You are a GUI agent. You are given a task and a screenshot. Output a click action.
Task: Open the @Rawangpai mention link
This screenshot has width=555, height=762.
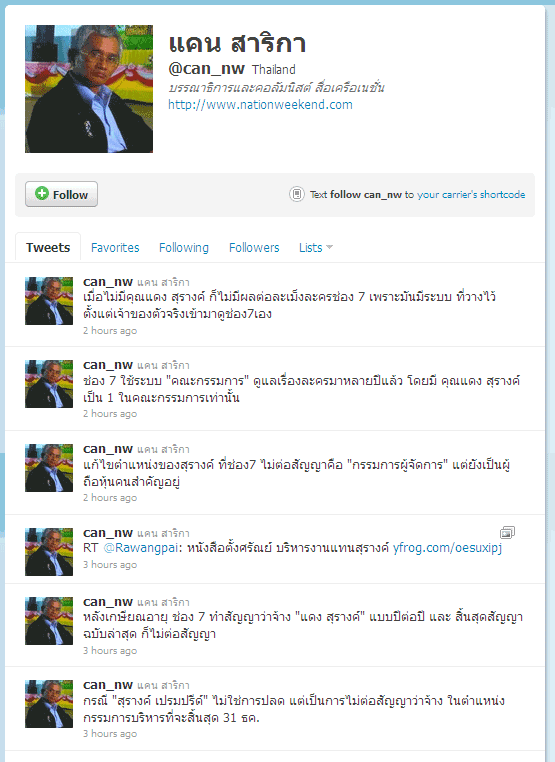tap(139, 548)
